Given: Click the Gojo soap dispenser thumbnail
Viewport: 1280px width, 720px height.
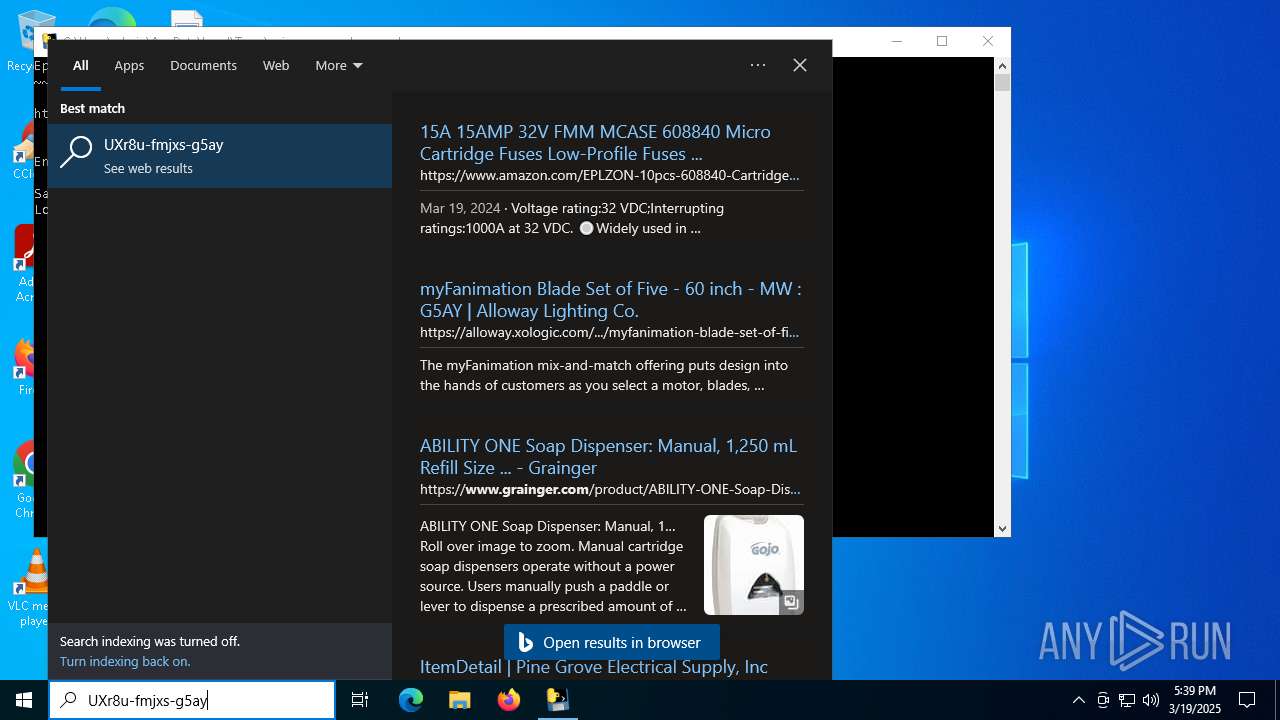Looking at the screenshot, I should (754, 565).
